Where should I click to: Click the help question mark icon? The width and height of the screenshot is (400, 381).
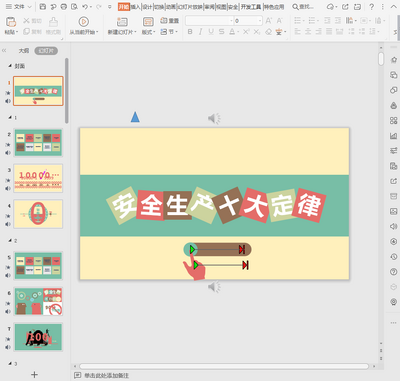[x=371, y=7]
